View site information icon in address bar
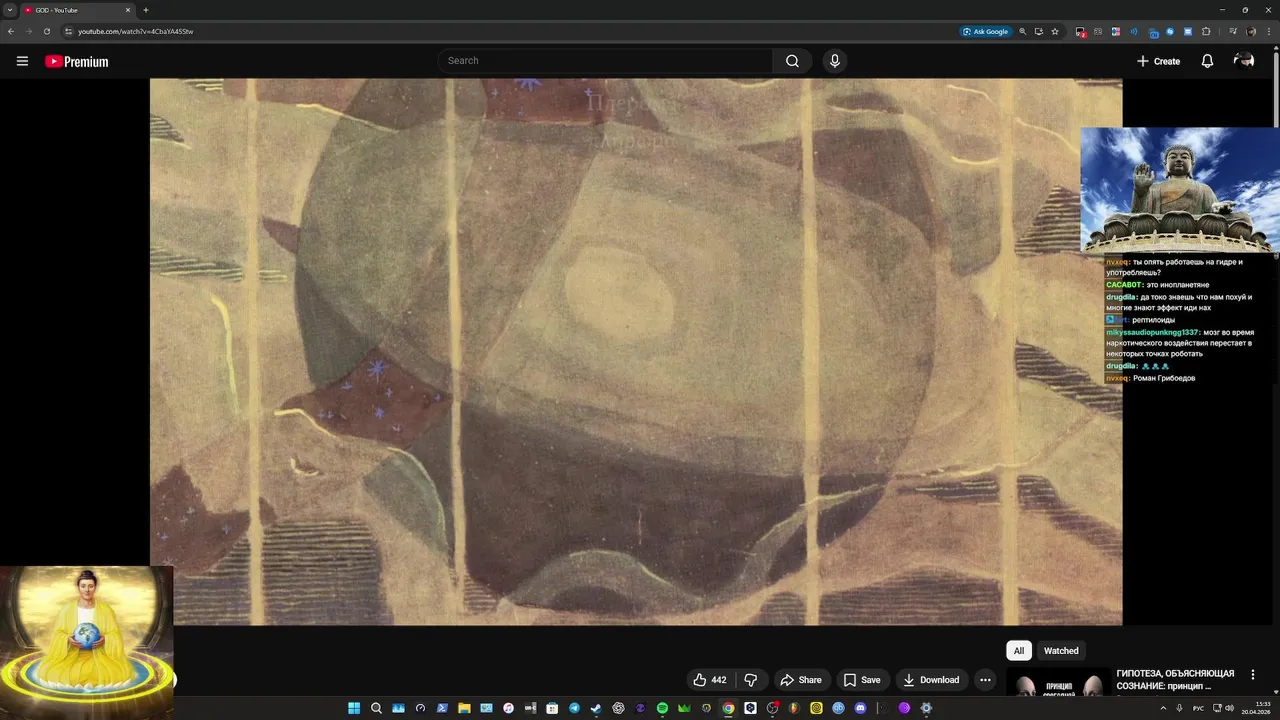 tap(68, 32)
